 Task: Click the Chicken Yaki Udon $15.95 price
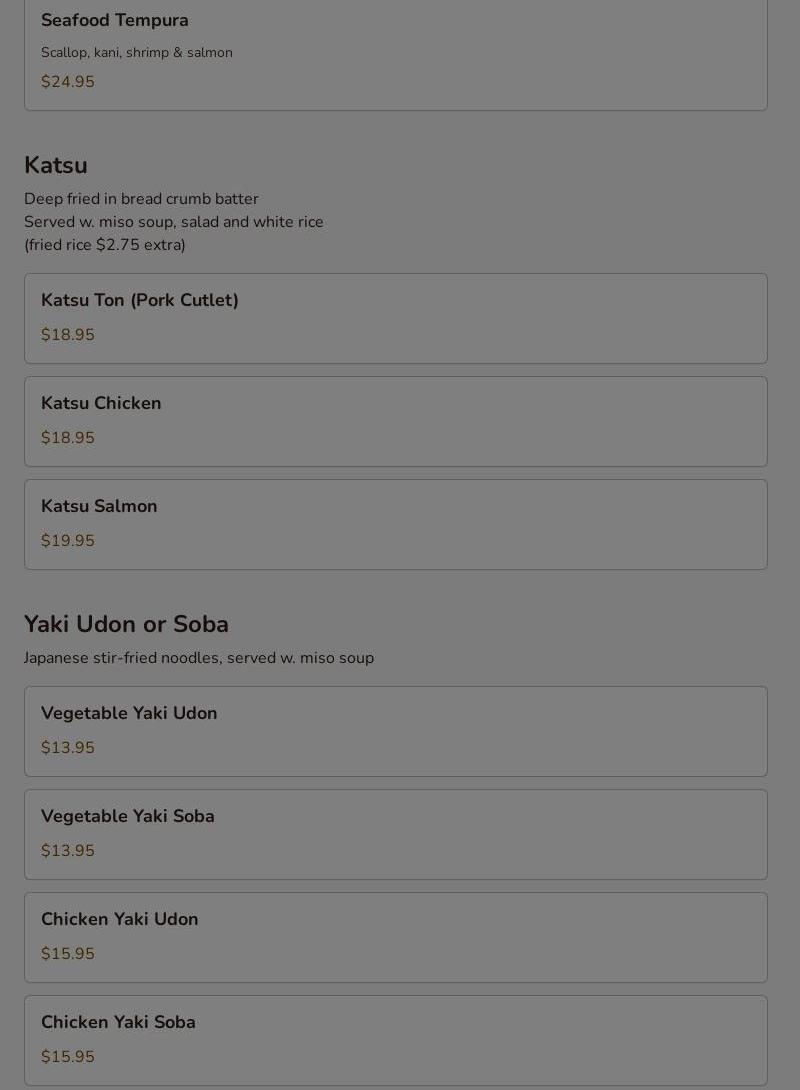coord(68,954)
